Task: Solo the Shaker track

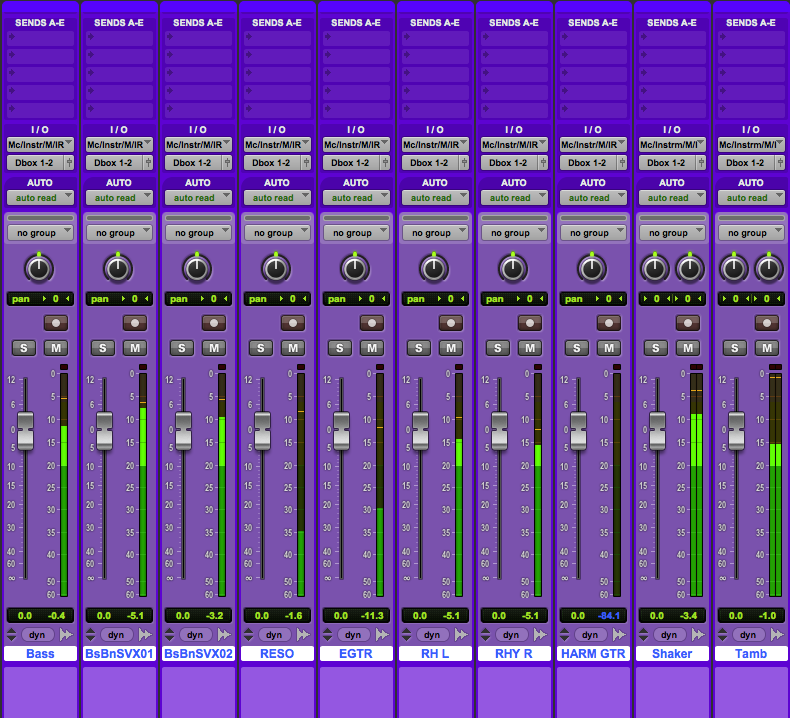Action: pyautogui.click(x=655, y=348)
